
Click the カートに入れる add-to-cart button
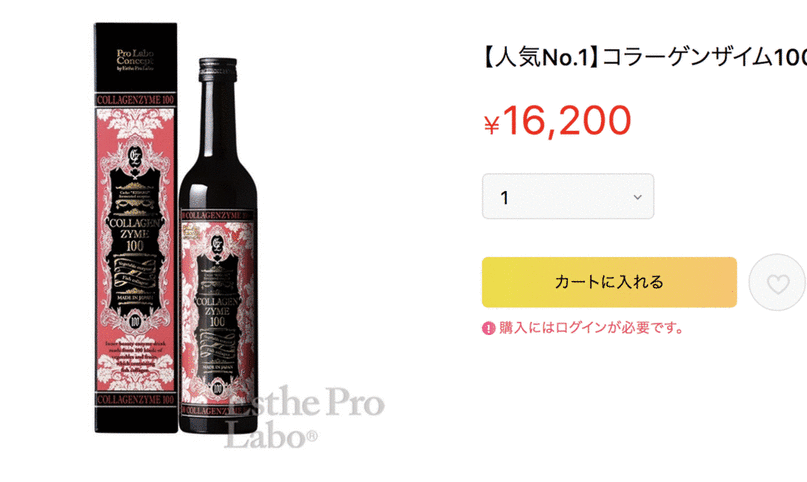pyautogui.click(x=609, y=282)
